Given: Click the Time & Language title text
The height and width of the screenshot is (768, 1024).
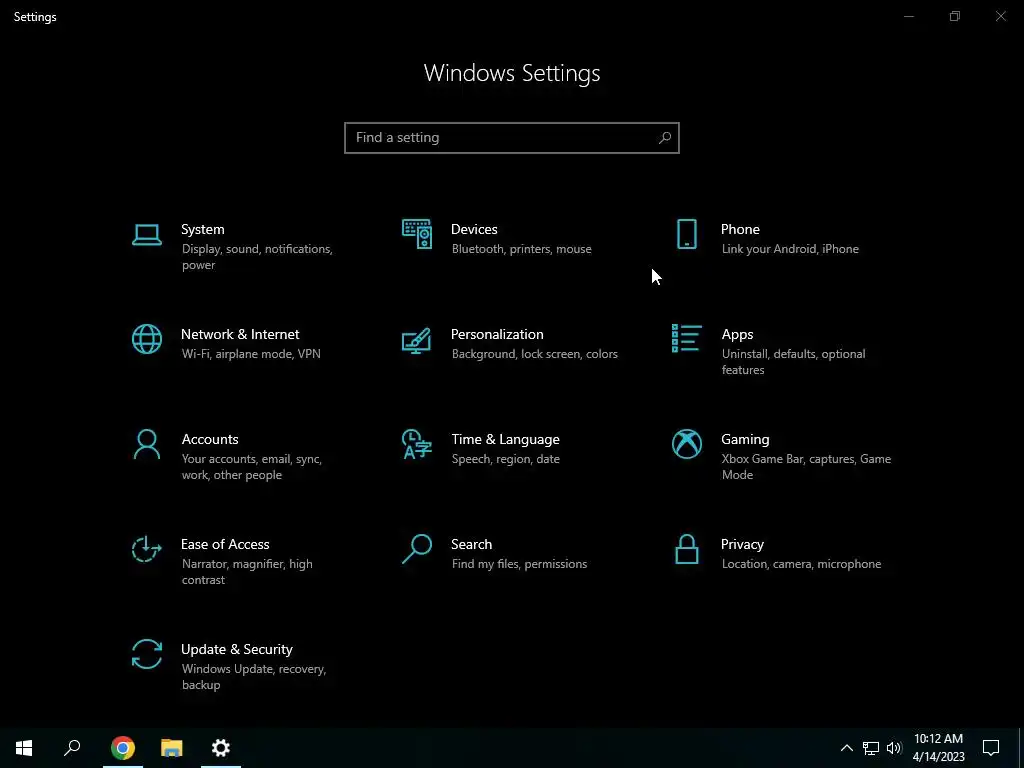Looking at the screenshot, I should click(x=505, y=440).
